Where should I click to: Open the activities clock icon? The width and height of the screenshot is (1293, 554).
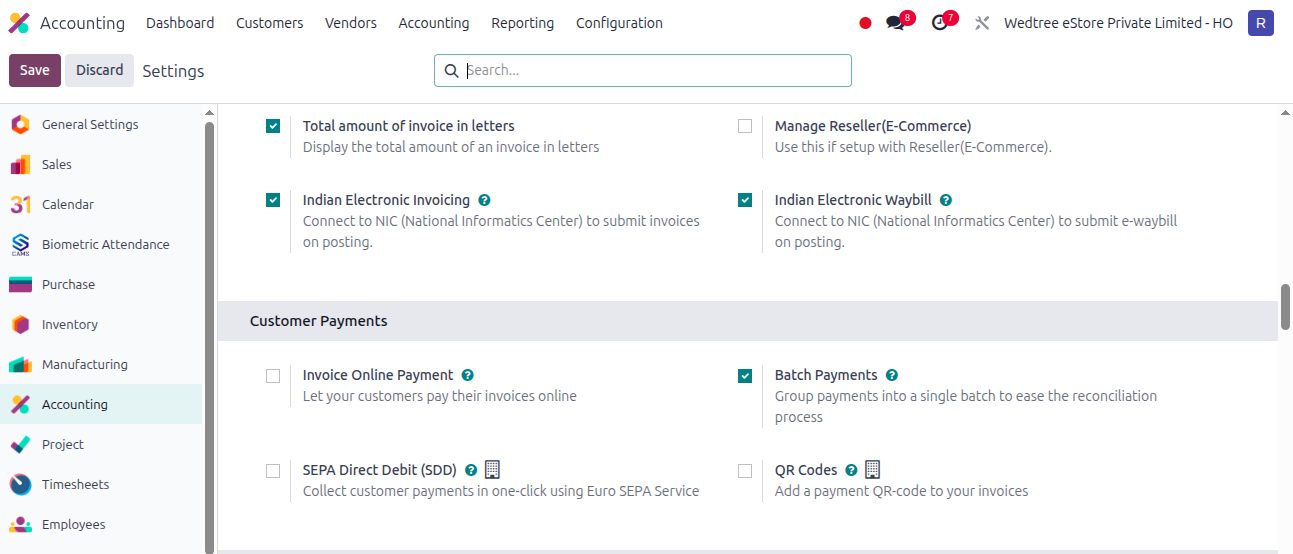pos(939,23)
